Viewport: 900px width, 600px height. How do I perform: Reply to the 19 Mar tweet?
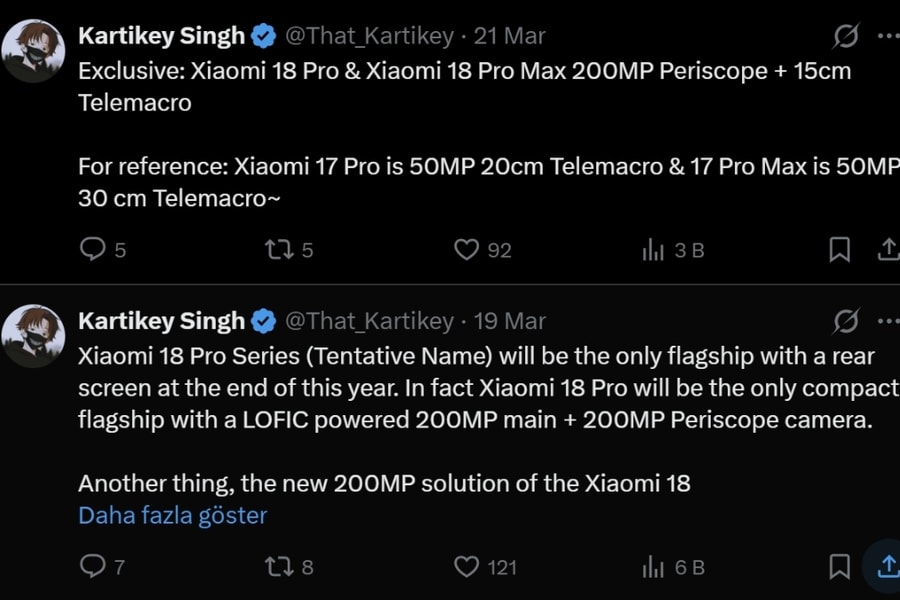[92, 567]
